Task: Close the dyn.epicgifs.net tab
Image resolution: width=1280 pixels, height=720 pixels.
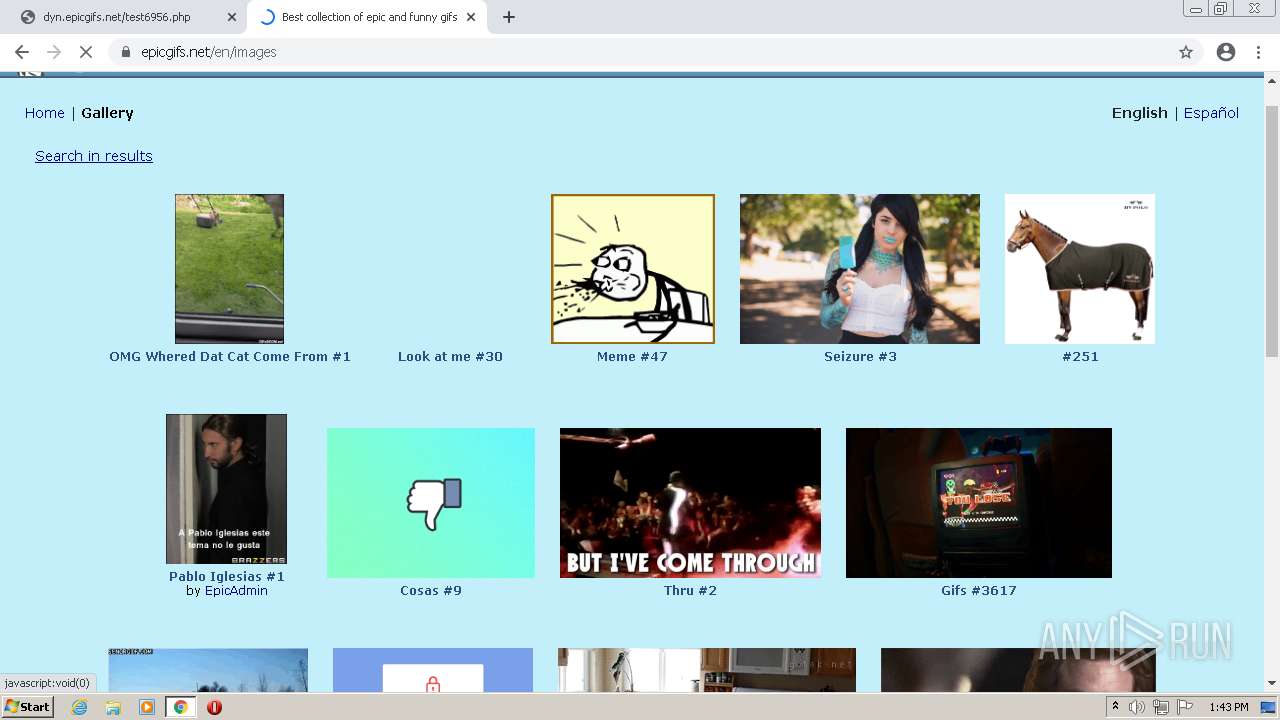Action: click(x=232, y=17)
